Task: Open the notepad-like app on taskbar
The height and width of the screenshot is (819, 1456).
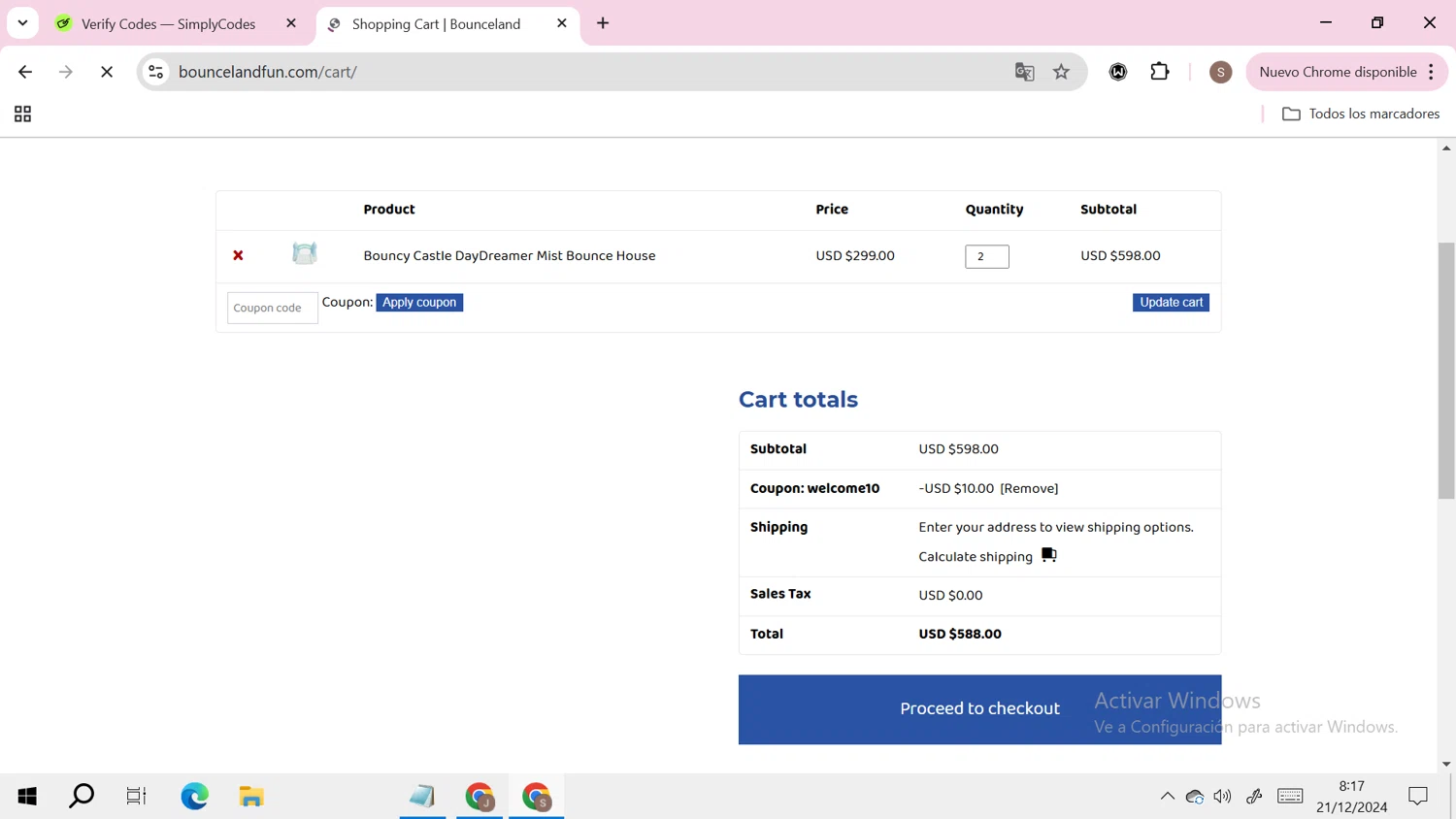Action: pyautogui.click(x=422, y=797)
